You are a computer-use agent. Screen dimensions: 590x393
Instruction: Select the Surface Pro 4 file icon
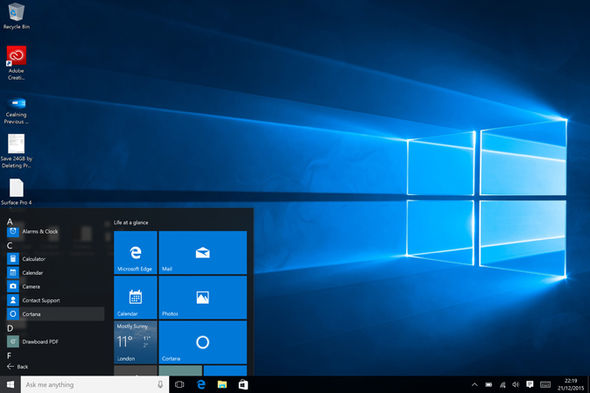16,192
